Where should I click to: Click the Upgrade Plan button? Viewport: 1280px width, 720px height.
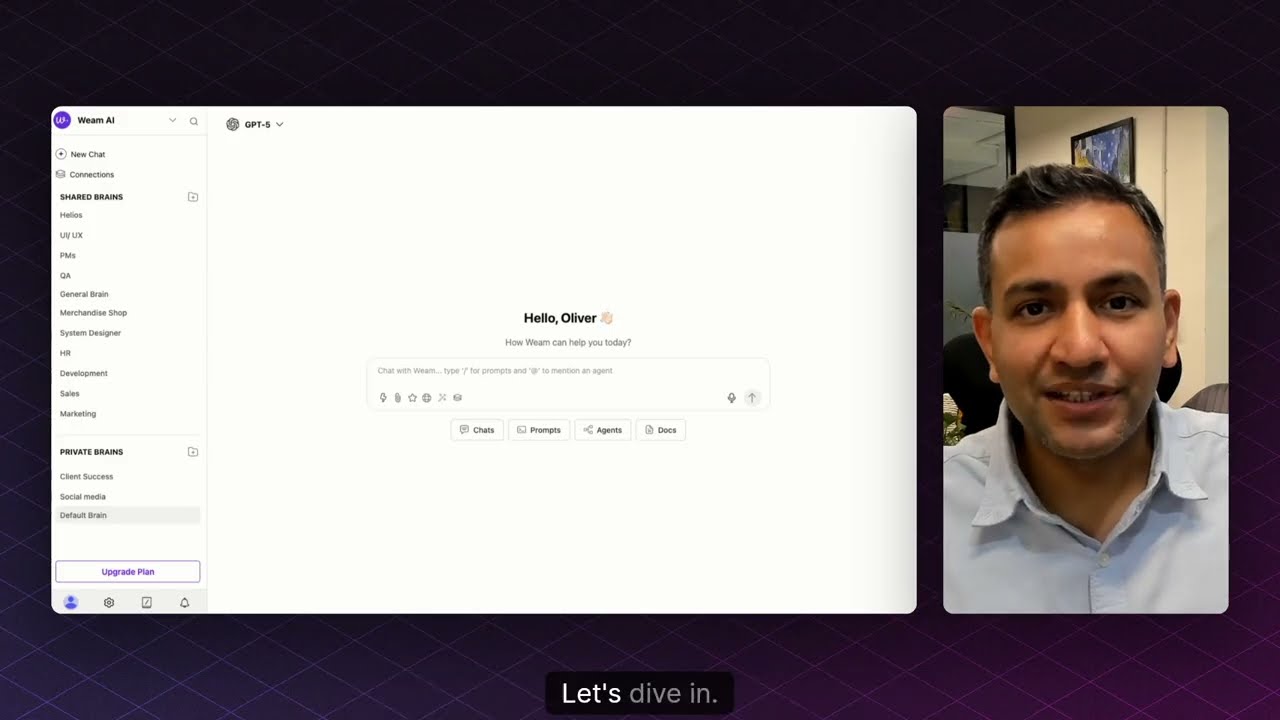coord(128,572)
